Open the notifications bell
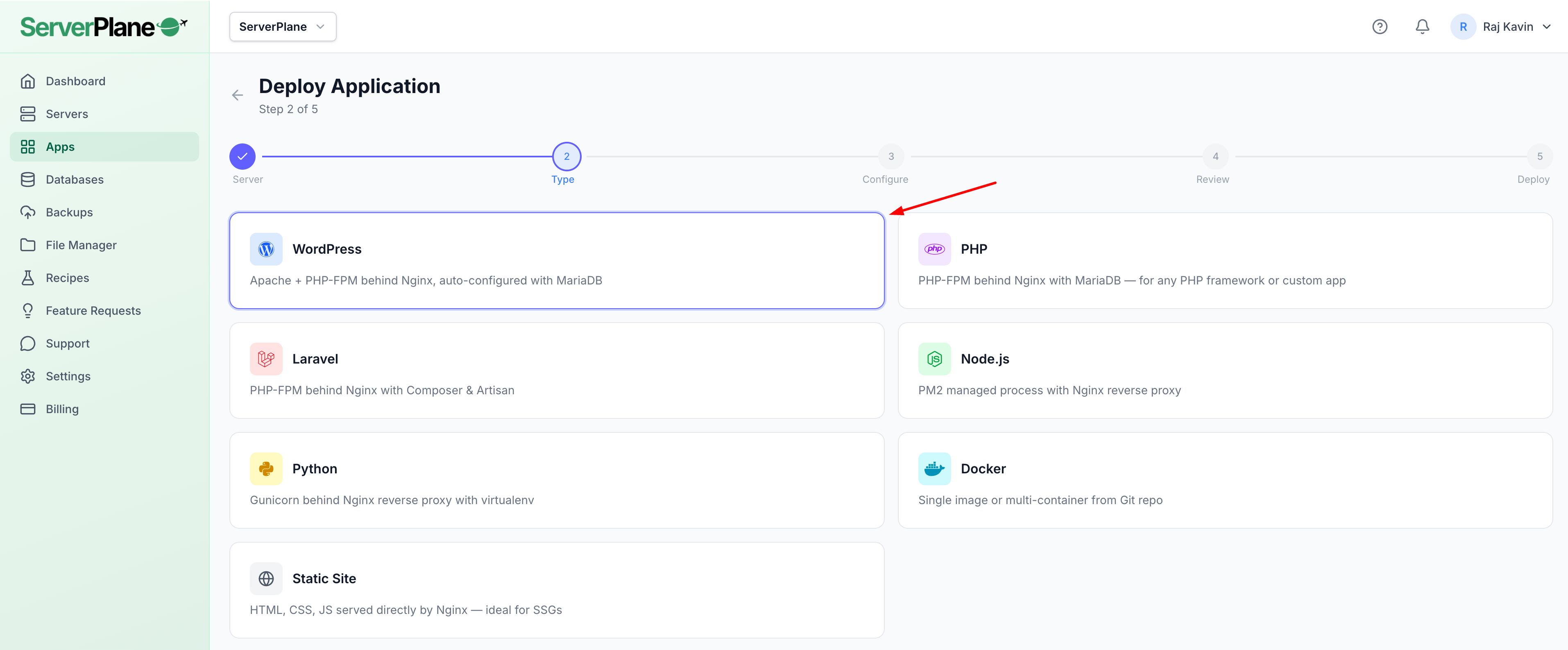Image resolution: width=1568 pixels, height=650 pixels. (1422, 27)
